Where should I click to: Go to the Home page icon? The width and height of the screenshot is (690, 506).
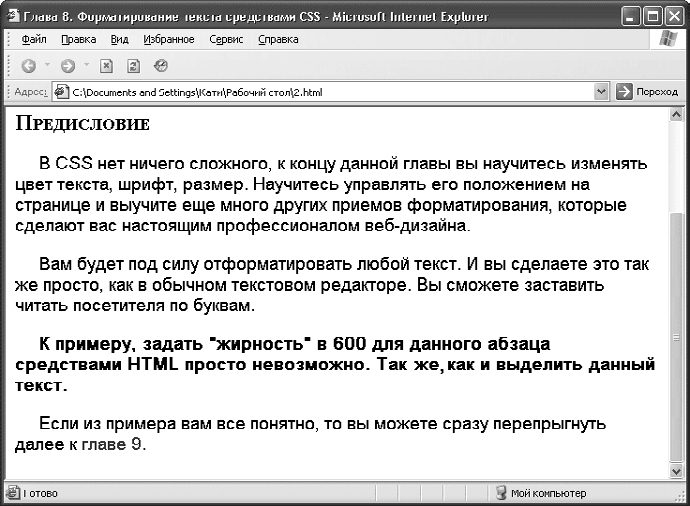coord(160,66)
